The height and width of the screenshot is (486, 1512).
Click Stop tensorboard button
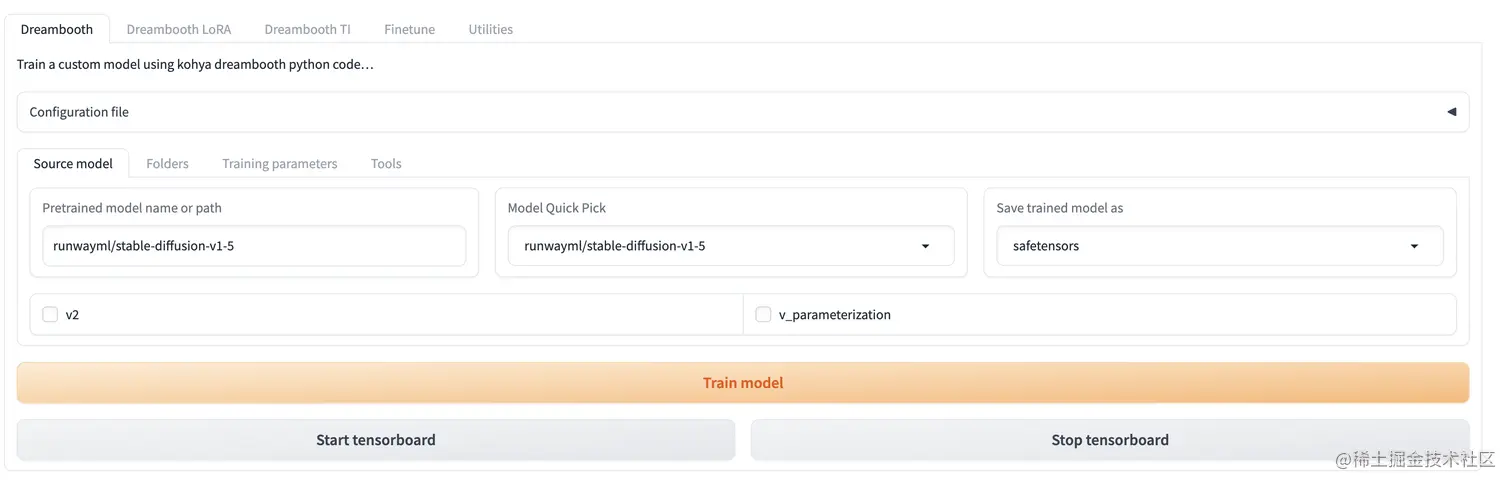1109,440
